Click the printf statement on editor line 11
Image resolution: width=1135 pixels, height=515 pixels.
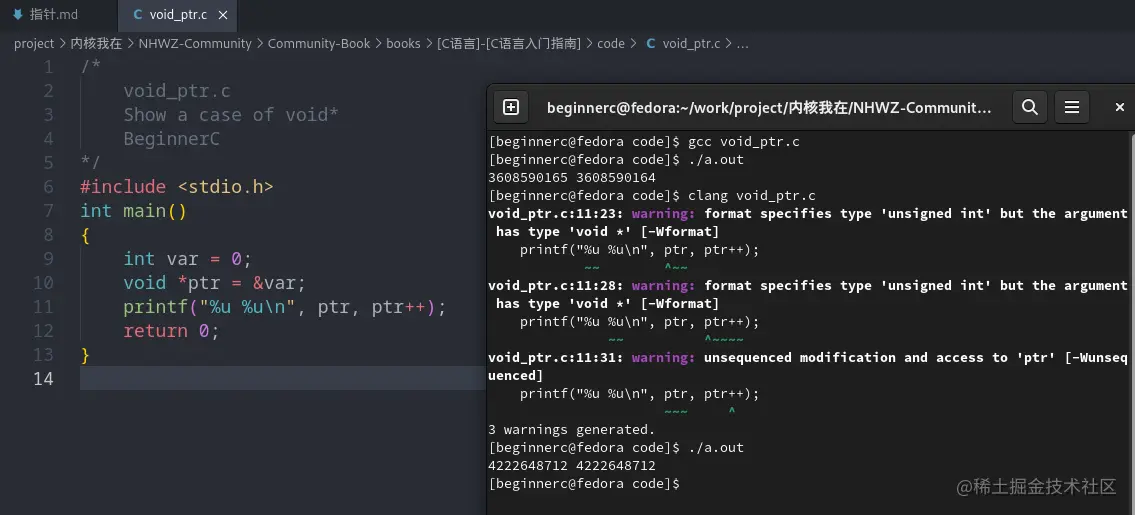(x=284, y=306)
